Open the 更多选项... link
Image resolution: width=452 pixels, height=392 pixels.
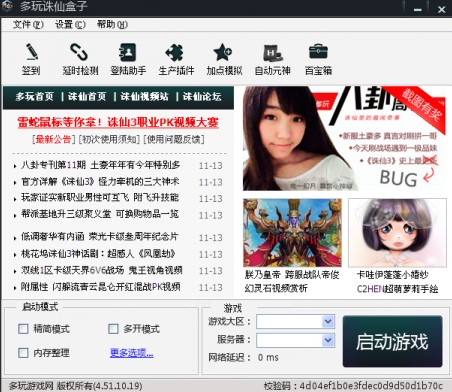pos(132,353)
